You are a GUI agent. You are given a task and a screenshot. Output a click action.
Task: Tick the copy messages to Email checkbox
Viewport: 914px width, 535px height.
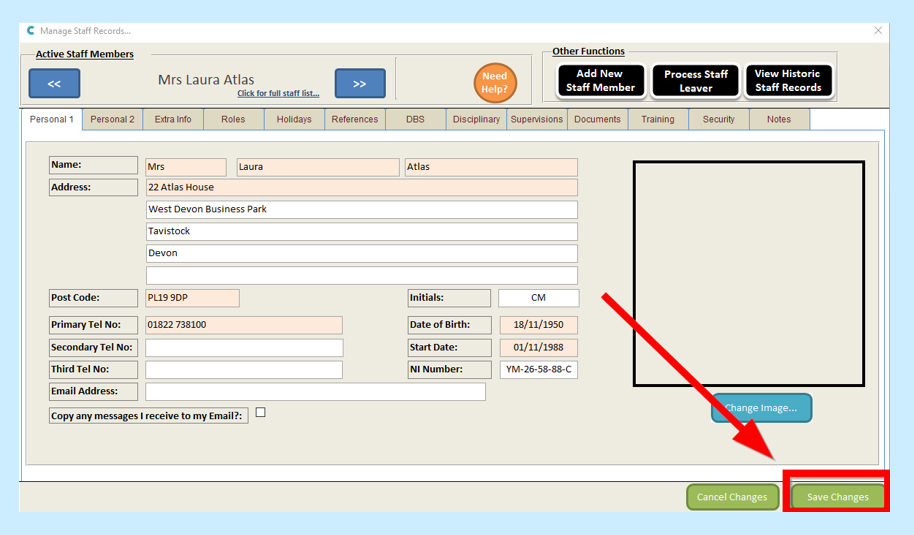click(261, 412)
